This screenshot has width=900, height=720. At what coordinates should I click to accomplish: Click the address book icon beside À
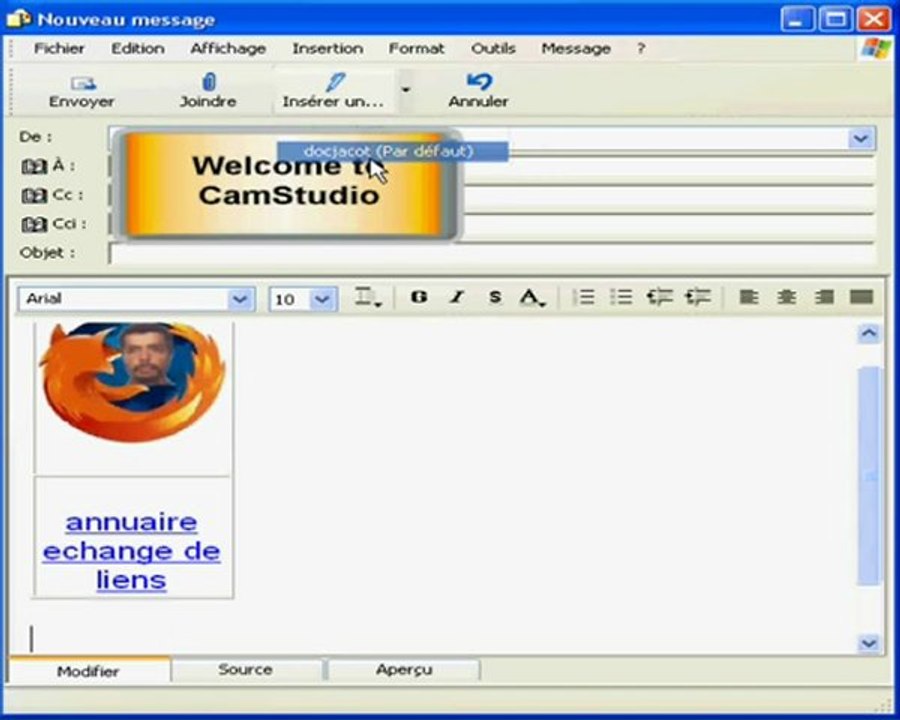pos(34,167)
